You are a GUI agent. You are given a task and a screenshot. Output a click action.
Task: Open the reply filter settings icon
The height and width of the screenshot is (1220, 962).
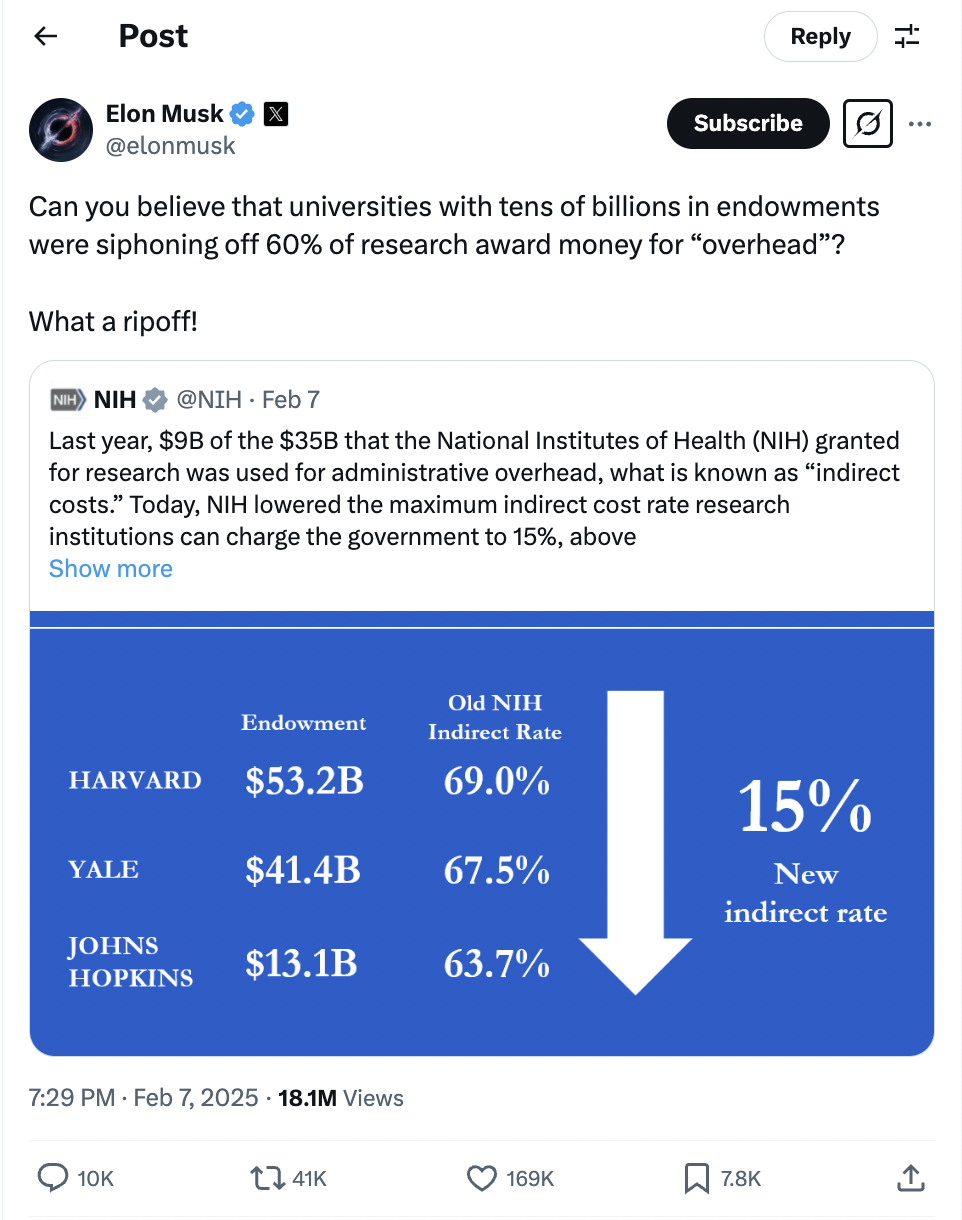click(907, 37)
